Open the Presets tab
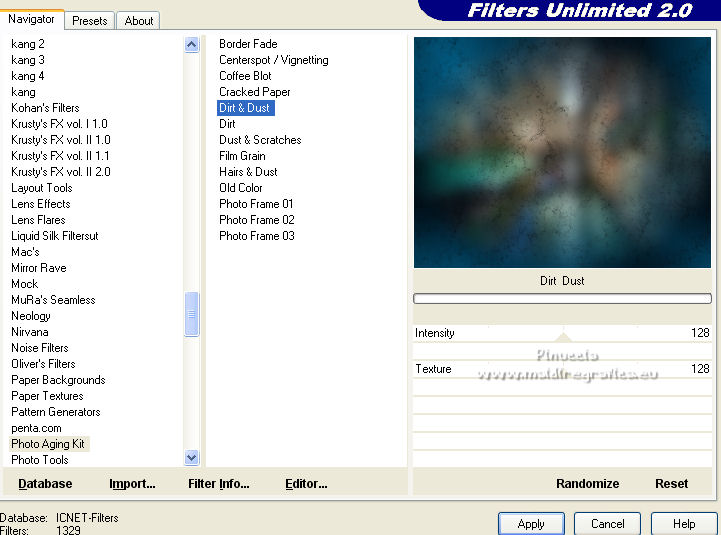The height and width of the screenshot is (535, 721). [x=90, y=21]
